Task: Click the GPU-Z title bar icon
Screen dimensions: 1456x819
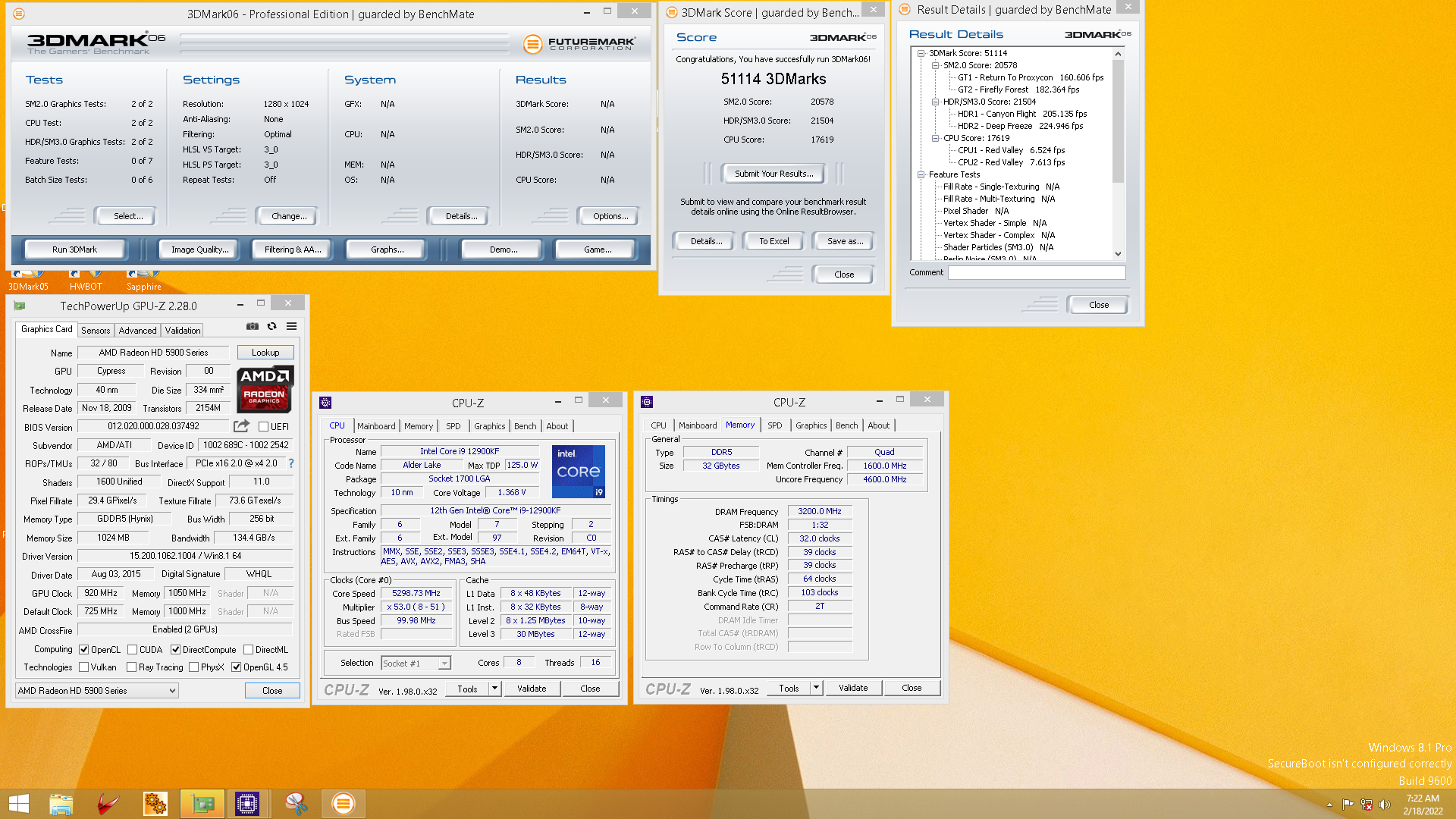Action: pos(20,306)
